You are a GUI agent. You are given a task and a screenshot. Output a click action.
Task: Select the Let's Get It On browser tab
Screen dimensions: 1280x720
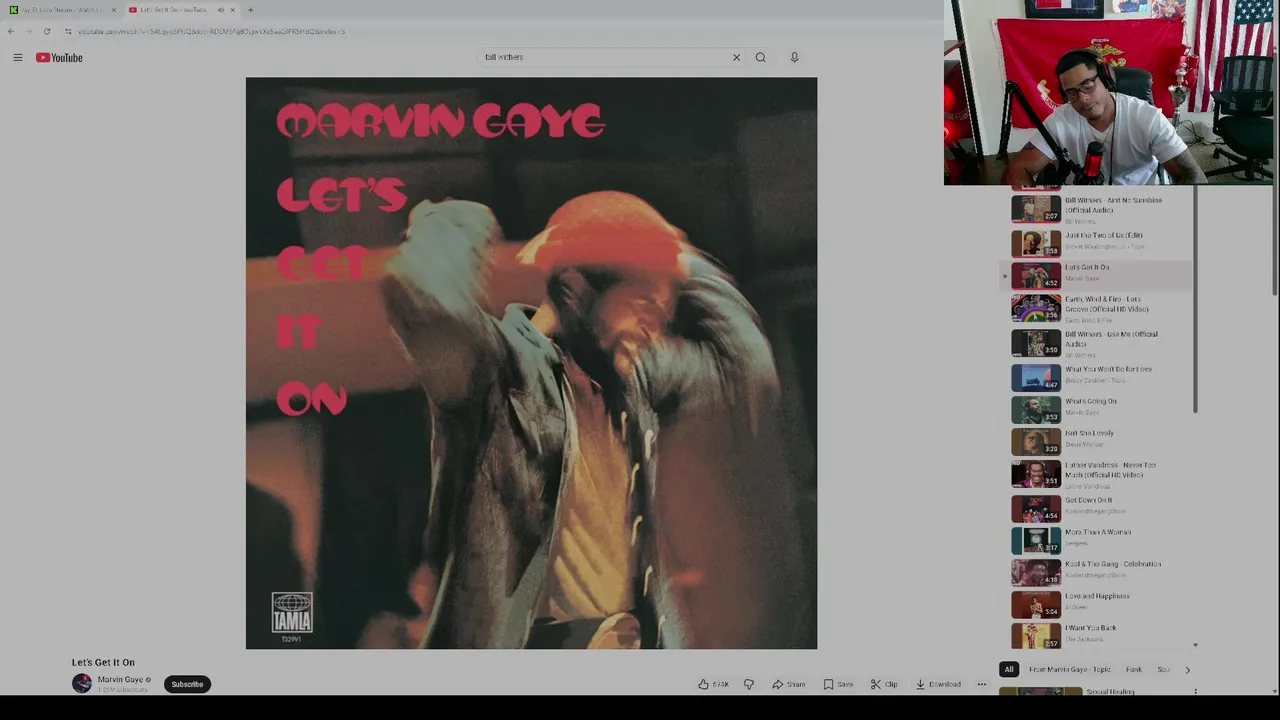(x=180, y=10)
